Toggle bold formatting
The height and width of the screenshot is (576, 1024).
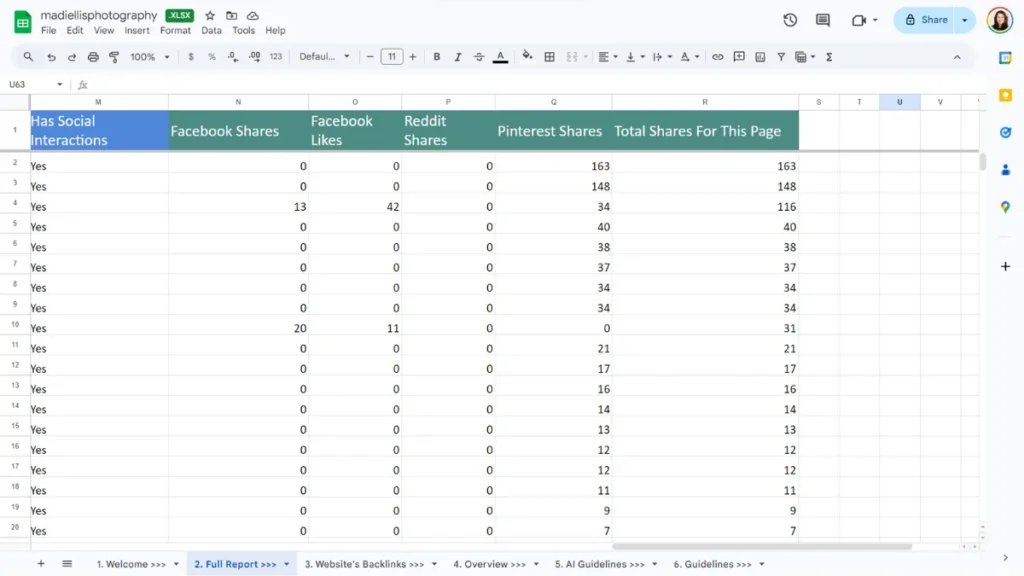(437, 57)
